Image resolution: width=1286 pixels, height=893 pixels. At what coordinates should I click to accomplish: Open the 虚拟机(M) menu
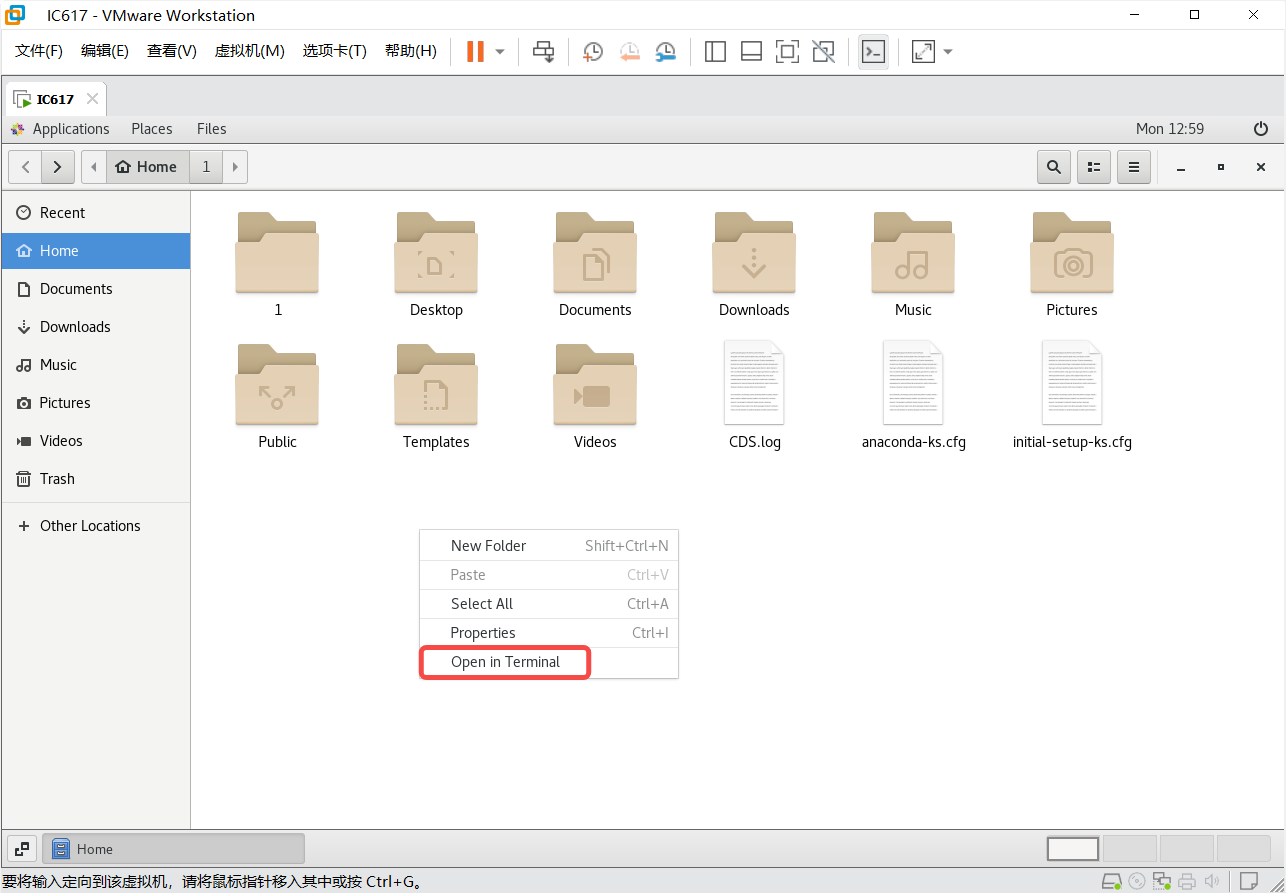coord(250,51)
